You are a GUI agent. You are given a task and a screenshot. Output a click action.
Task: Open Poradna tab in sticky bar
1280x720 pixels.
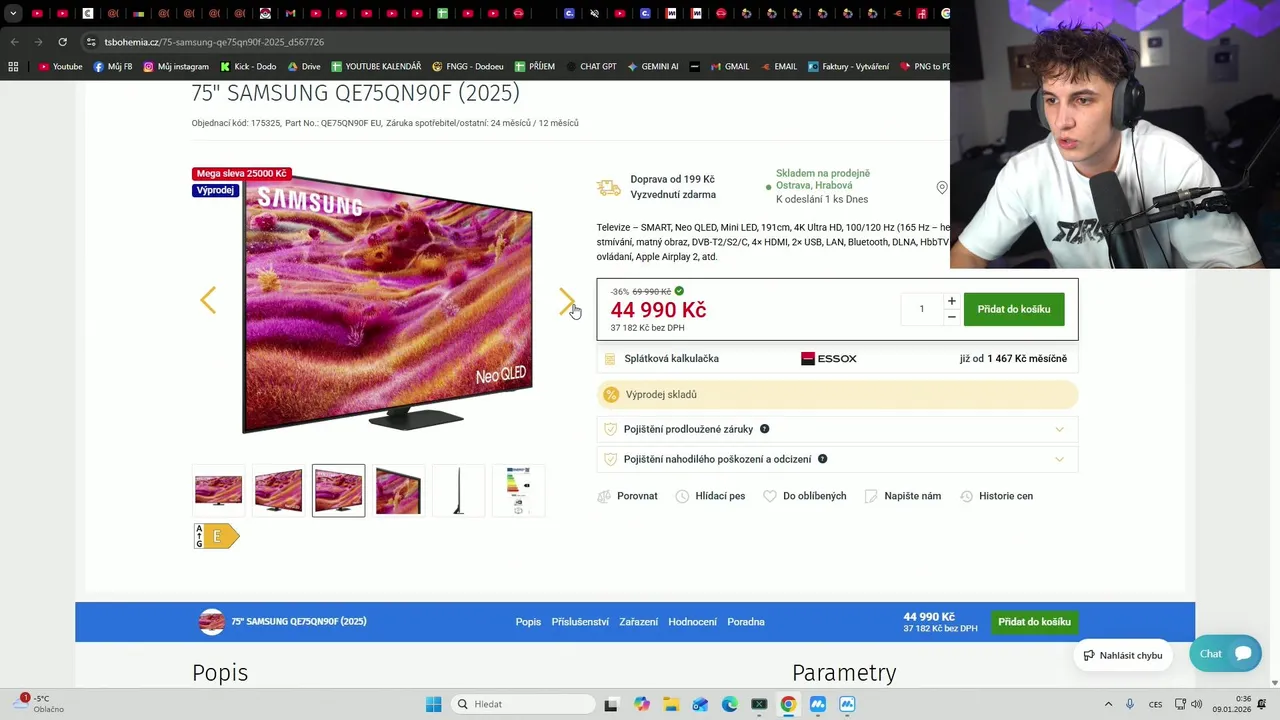(x=746, y=622)
